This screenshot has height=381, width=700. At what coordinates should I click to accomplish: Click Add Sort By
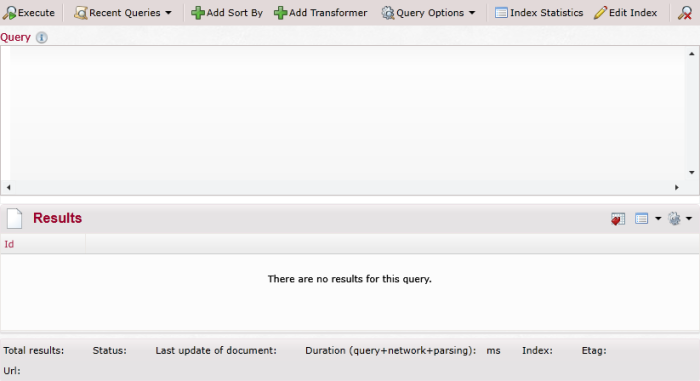(227, 13)
